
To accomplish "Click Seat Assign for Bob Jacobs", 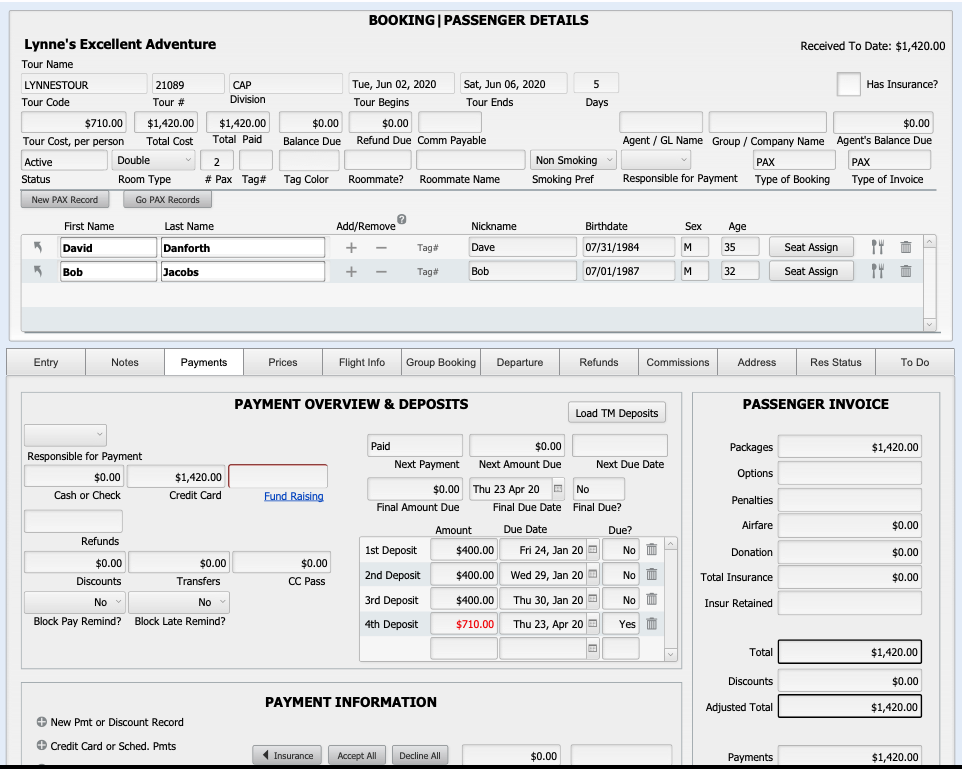I will [x=811, y=271].
